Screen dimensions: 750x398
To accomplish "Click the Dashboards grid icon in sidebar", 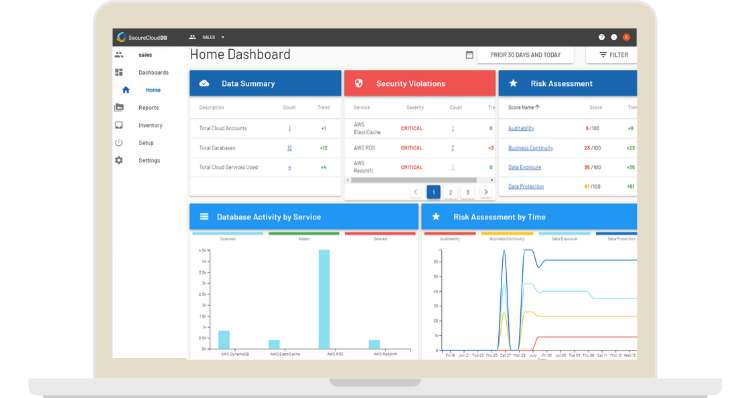I will [119, 72].
